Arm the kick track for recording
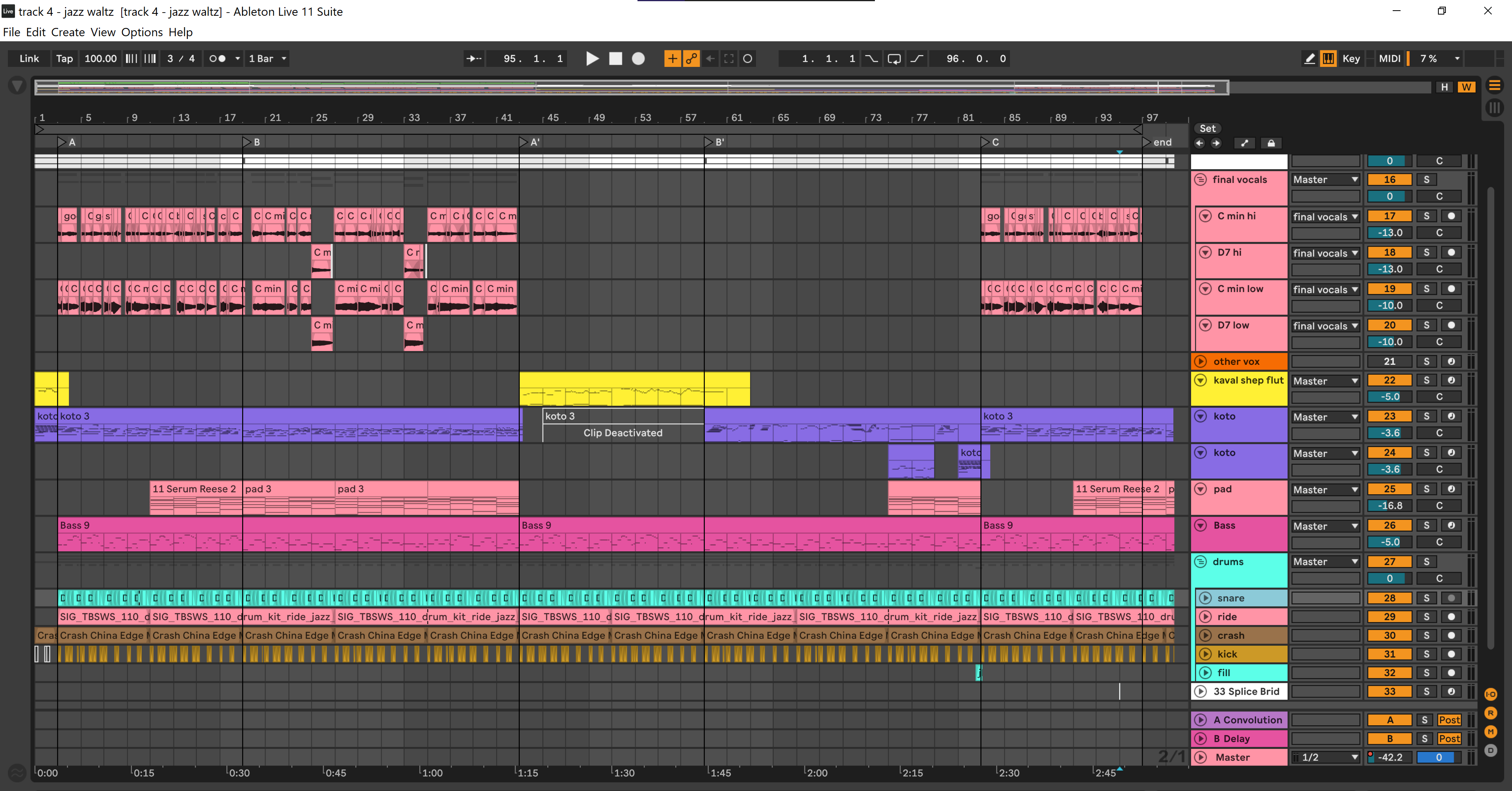The width and height of the screenshot is (1512, 791). click(1451, 654)
